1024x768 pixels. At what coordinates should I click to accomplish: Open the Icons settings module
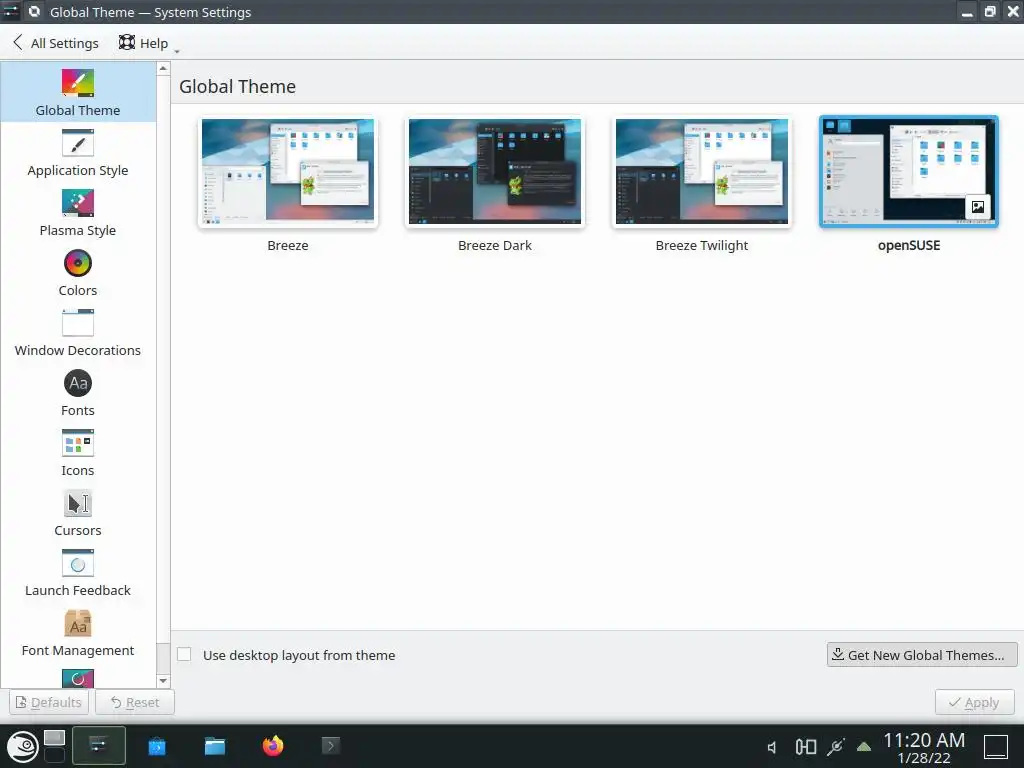point(78,455)
